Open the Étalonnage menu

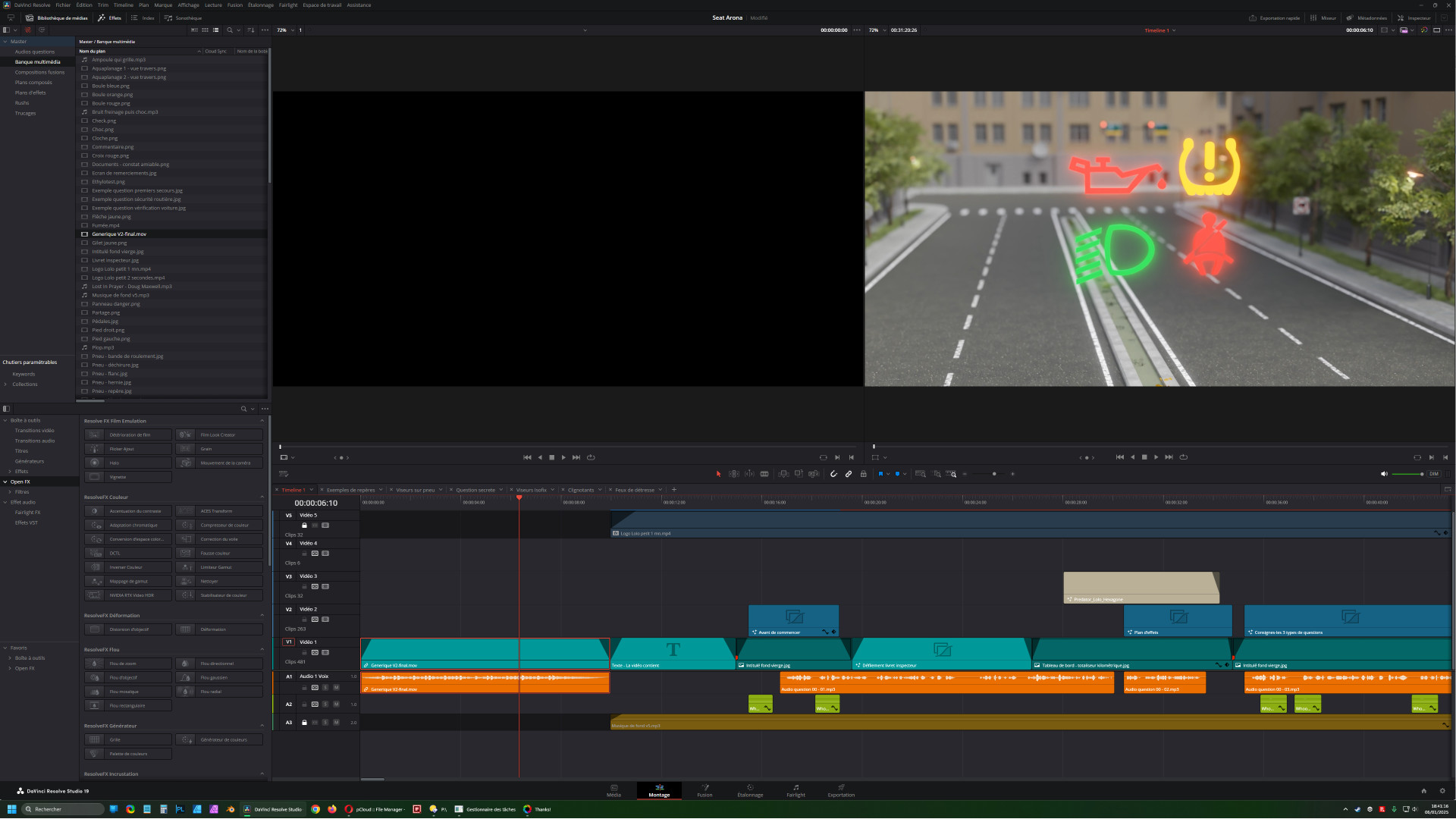click(260, 5)
